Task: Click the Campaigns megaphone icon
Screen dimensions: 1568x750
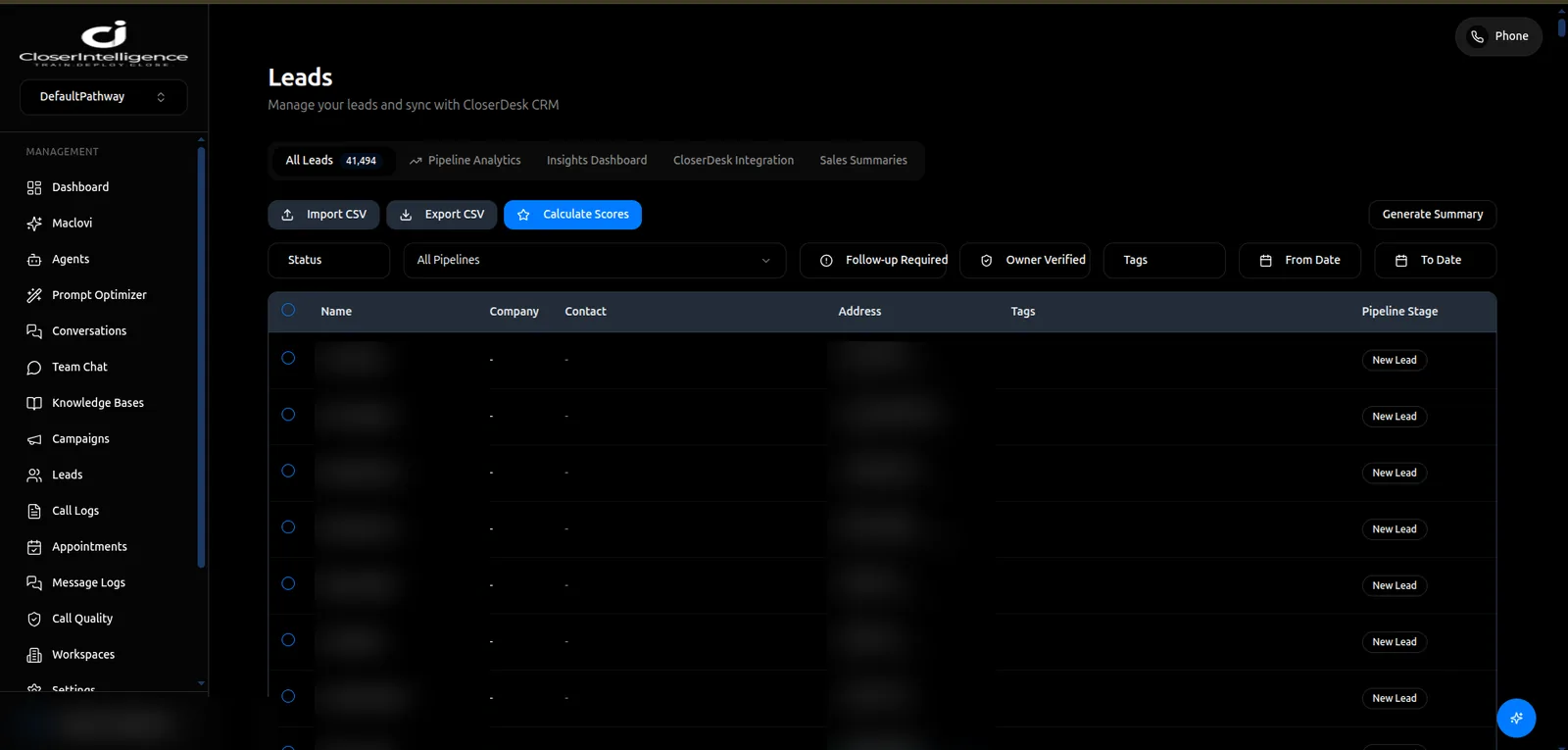Action: click(34, 439)
